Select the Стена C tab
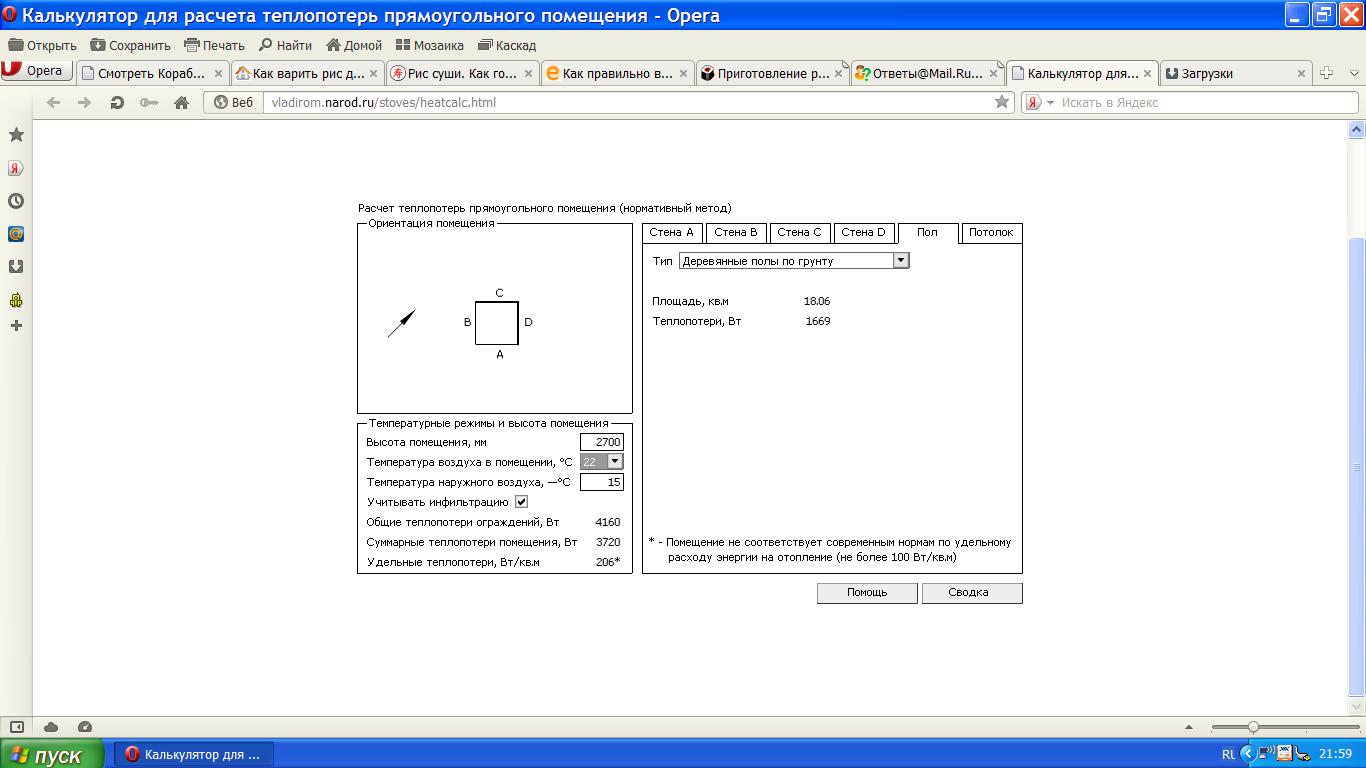1366x768 pixels. coord(800,232)
